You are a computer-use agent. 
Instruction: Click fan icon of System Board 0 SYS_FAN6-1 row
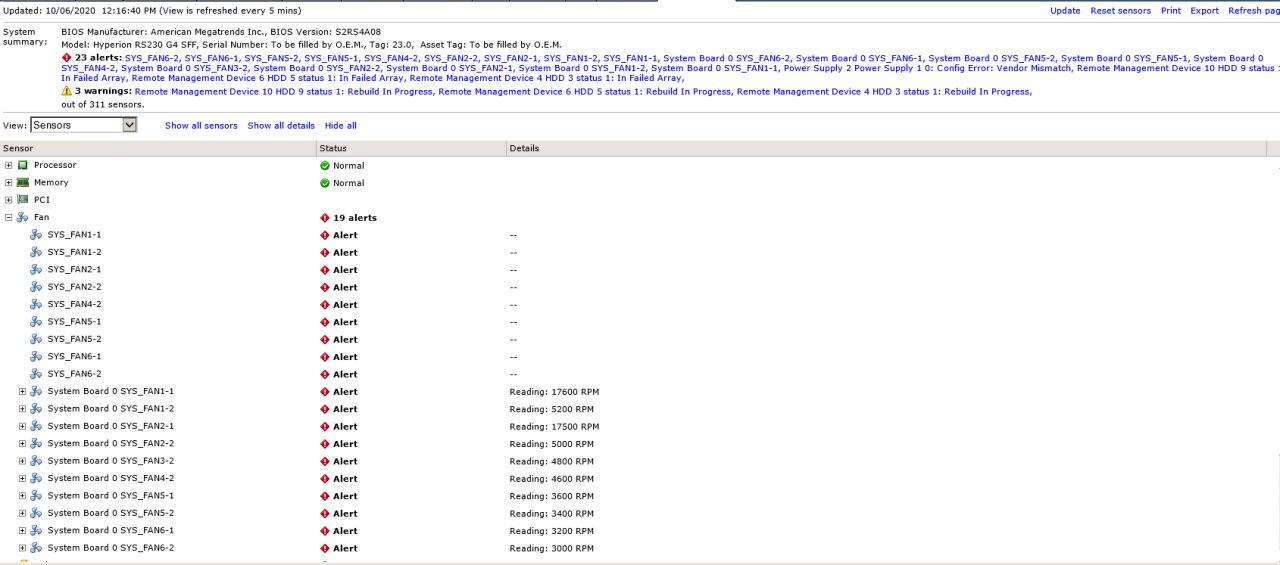36,530
